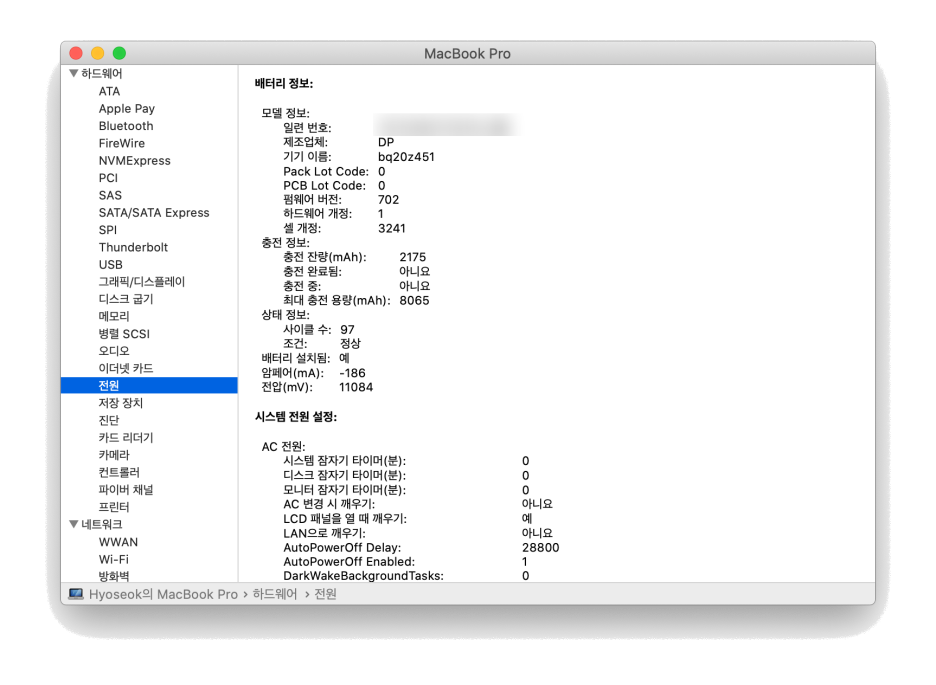Image resolution: width=936 pixels, height=685 pixels.
Task: Maximize window with the green button
Action: pos(119,53)
